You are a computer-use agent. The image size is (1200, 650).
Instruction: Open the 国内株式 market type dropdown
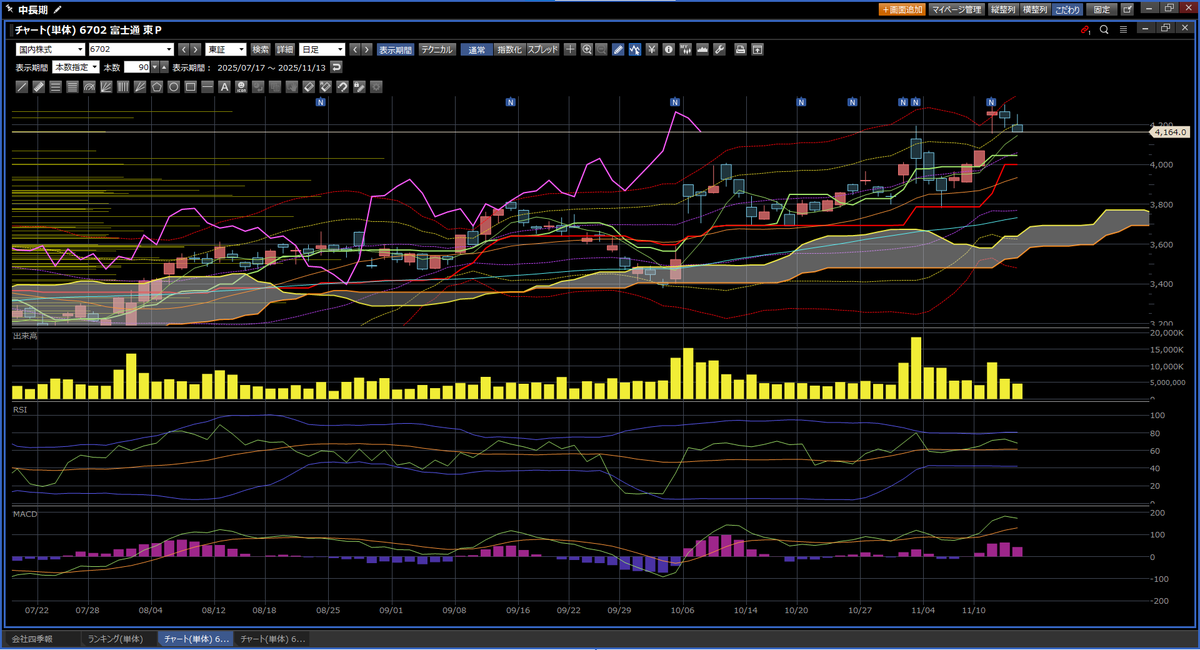point(50,49)
